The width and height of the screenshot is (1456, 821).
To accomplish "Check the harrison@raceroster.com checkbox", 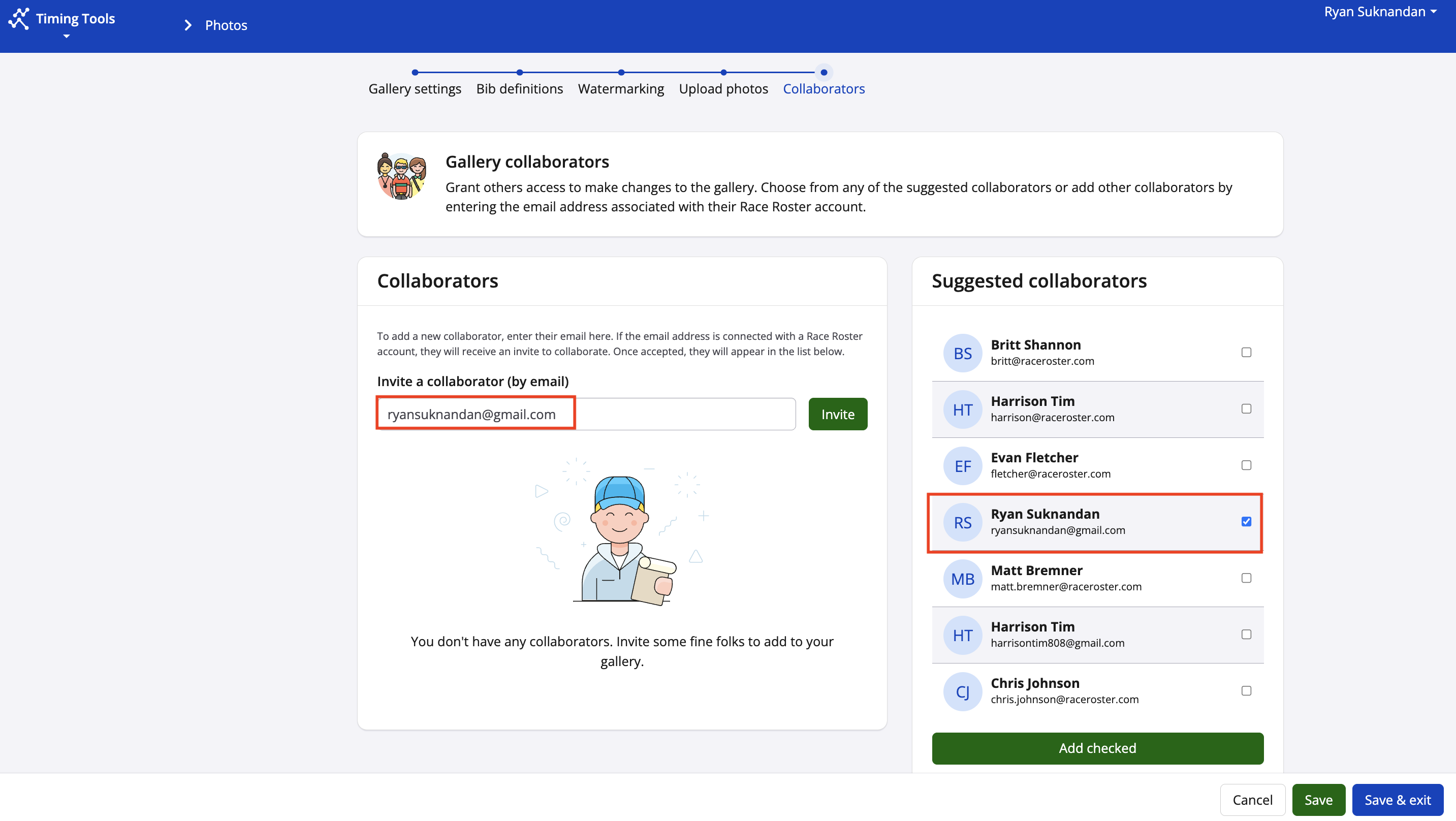I will 1246,409.
